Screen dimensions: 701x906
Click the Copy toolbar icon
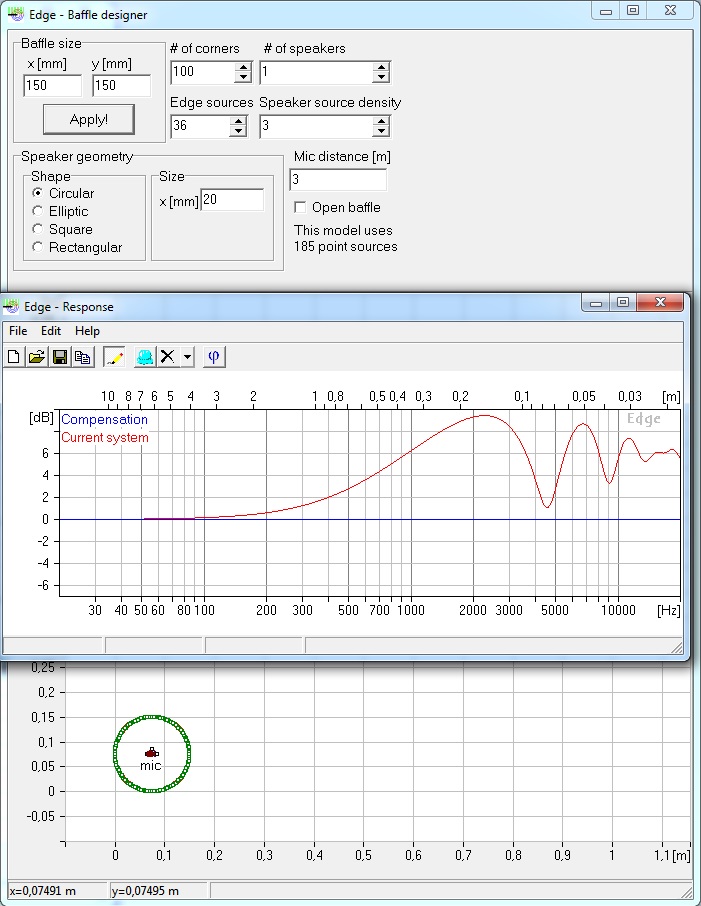coord(83,356)
